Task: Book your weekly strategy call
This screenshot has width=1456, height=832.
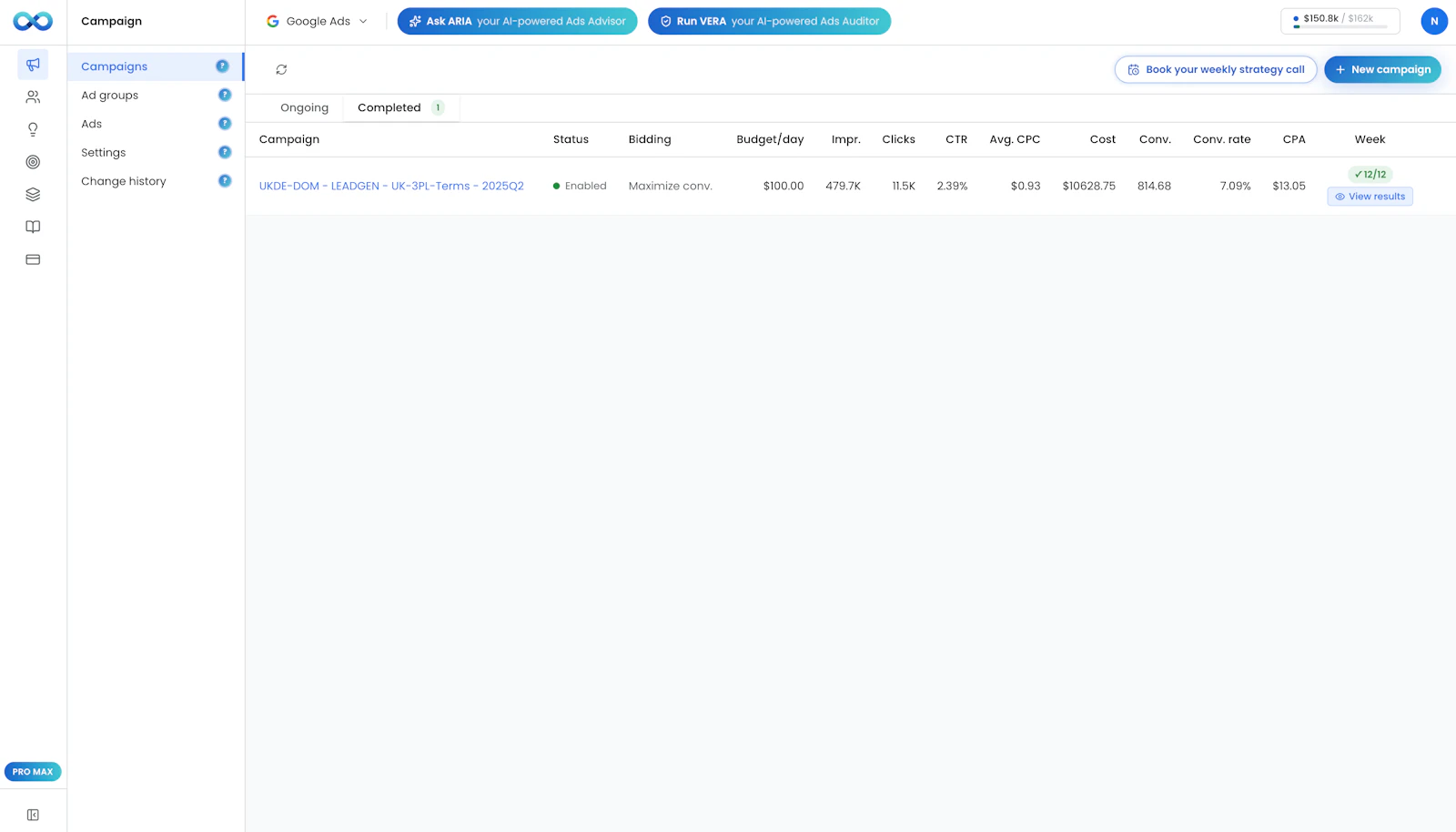Action: tap(1216, 69)
